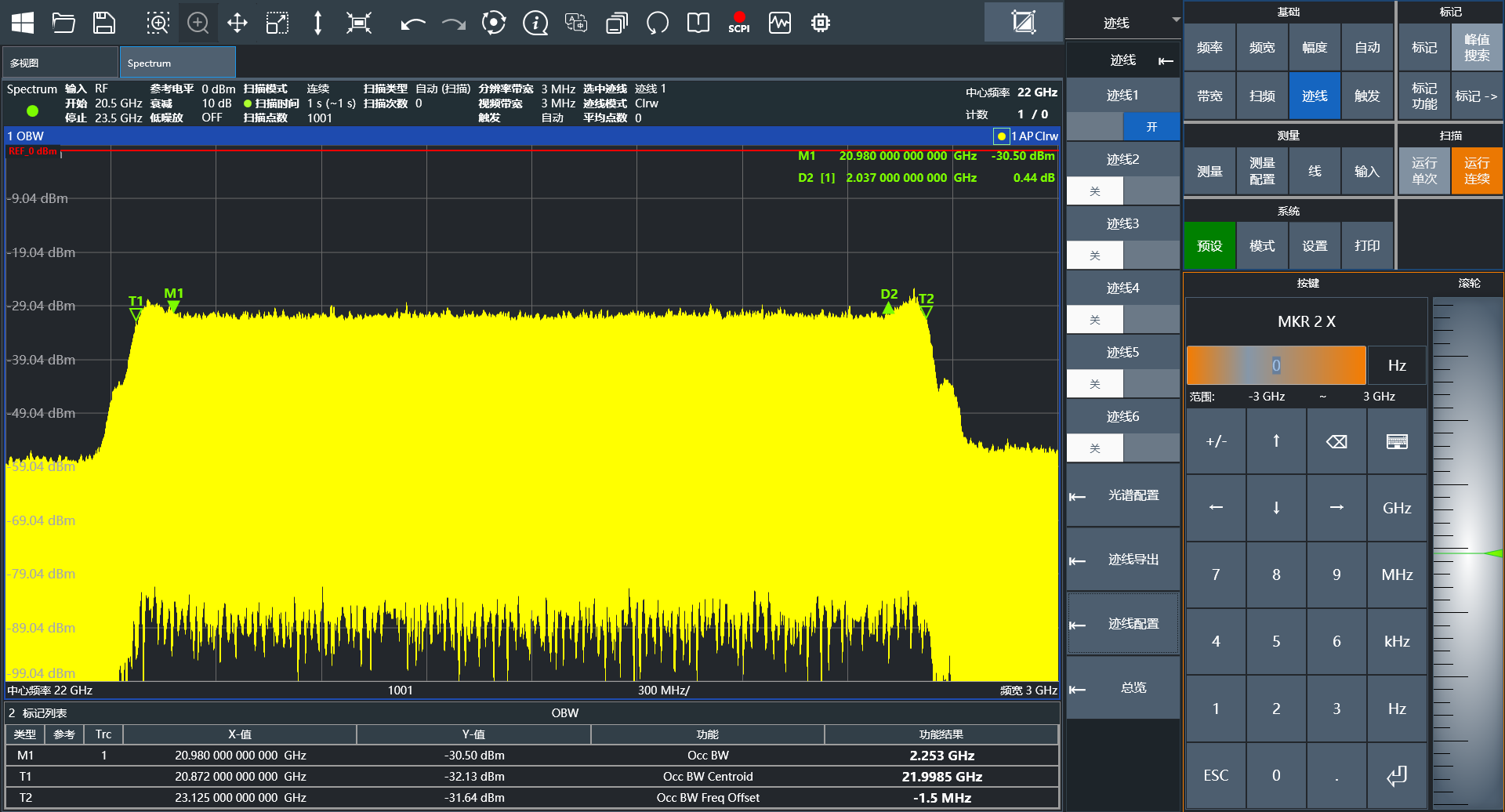
Task: Toggle 迹线4 switch currently 关
Action: coord(1122,319)
